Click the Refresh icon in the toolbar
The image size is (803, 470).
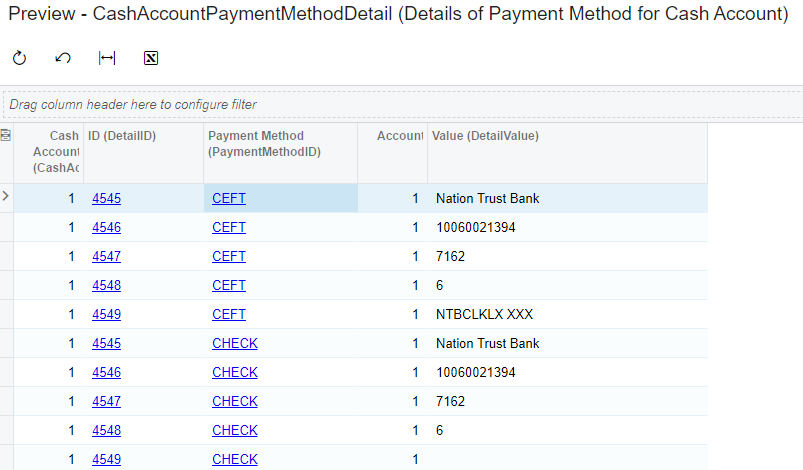(19, 58)
